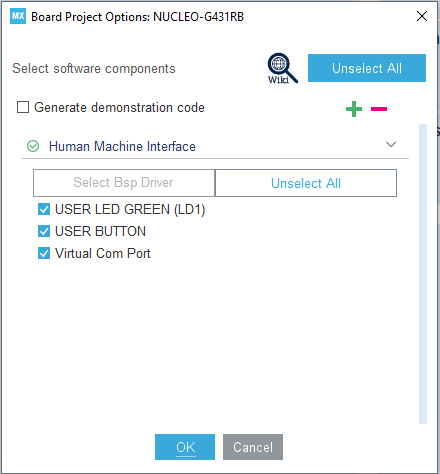Viewport: 440px width, 474px height.
Task: Toggle the Virtual Com Port checkbox
Action: (x=44, y=253)
